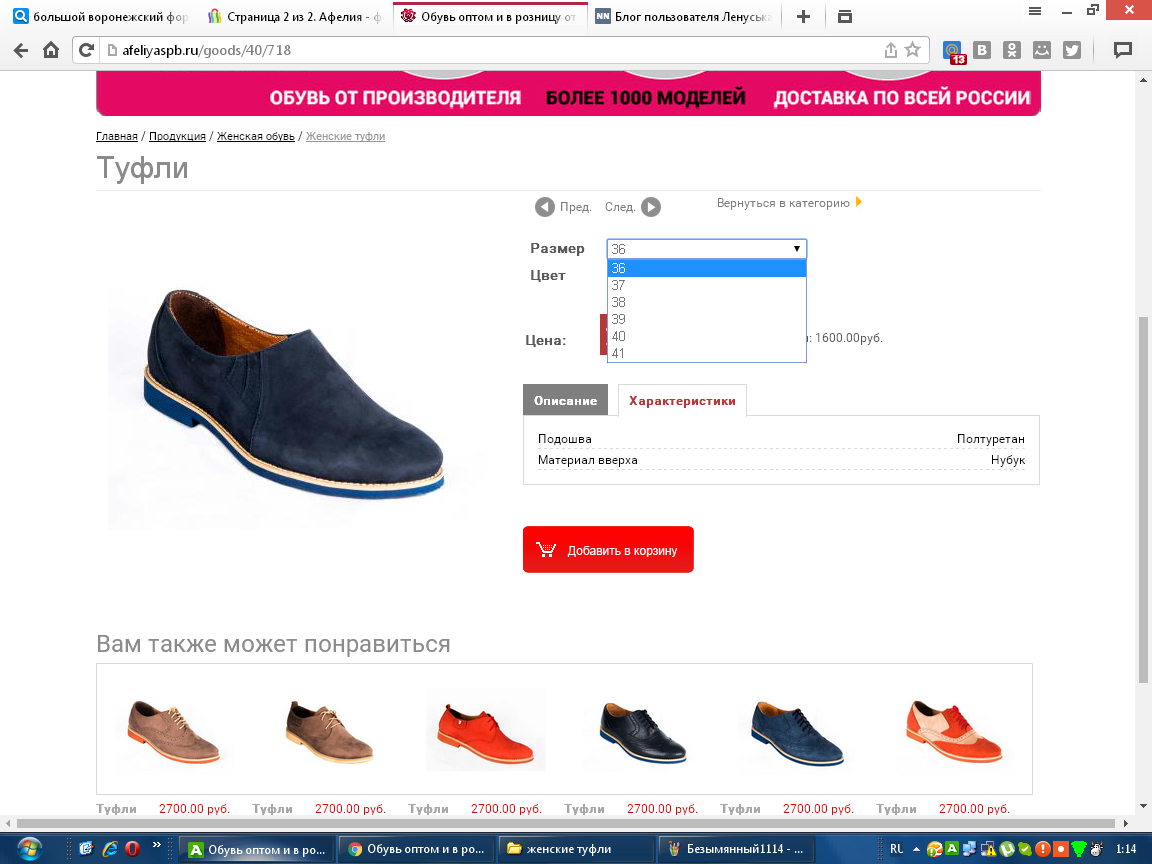The image size is (1152, 864).
Task: Bookmark this page with the star icon
Action: pos(912,50)
